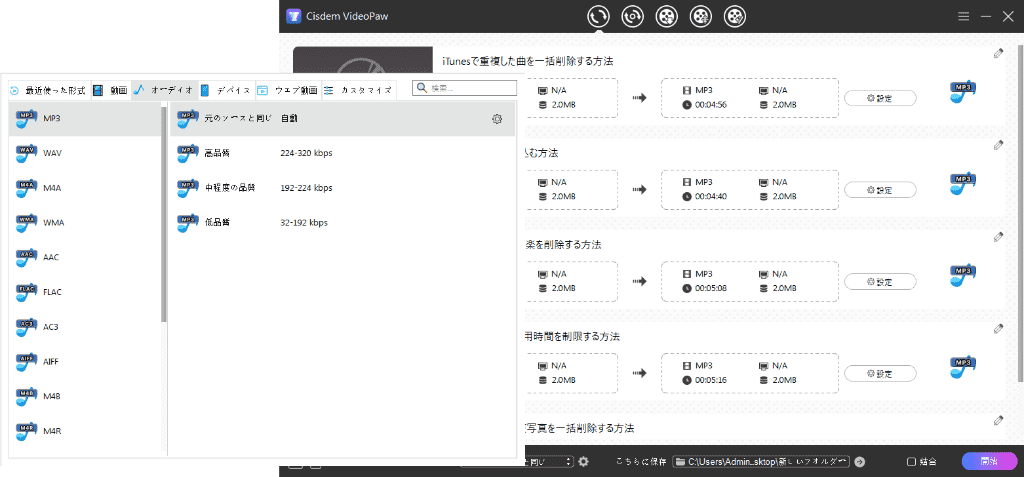Click the magnifier icon in the format search box
Image resolution: width=1024 pixels, height=477 pixels.
click(x=422, y=88)
